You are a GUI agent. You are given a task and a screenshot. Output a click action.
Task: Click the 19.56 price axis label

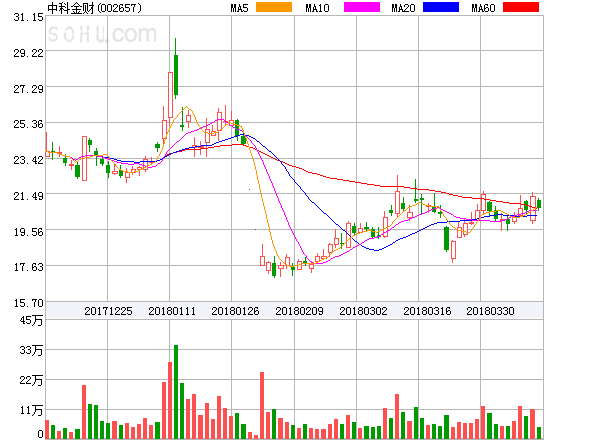(x=28, y=232)
